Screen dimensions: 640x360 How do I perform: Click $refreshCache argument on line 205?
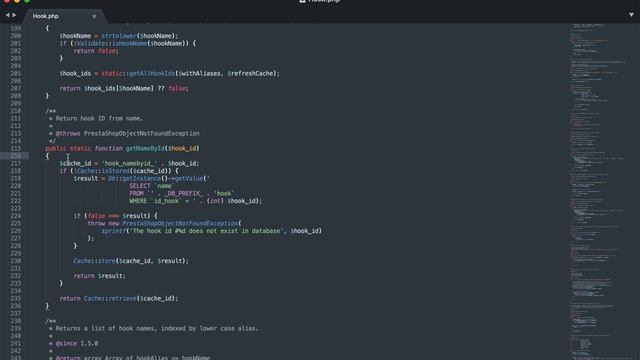click(x=251, y=73)
